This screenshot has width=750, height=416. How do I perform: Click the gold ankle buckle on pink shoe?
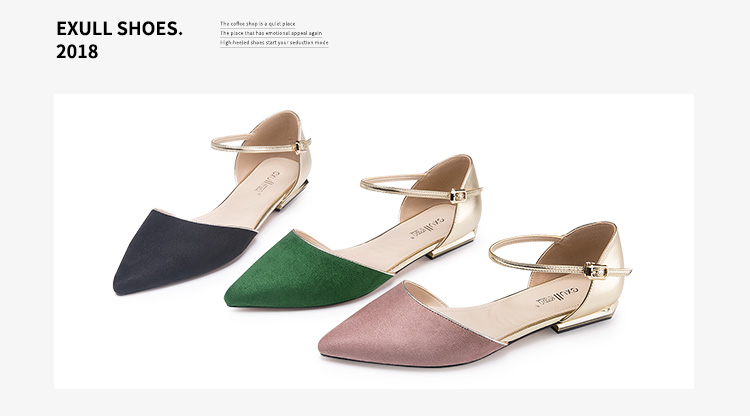click(596, 271)
